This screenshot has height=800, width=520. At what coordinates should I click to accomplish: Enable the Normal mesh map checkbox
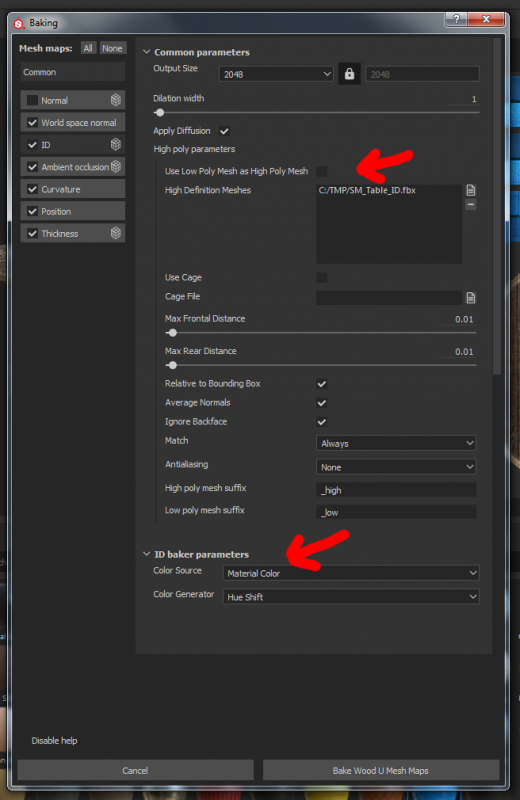(x=32, y=101)
